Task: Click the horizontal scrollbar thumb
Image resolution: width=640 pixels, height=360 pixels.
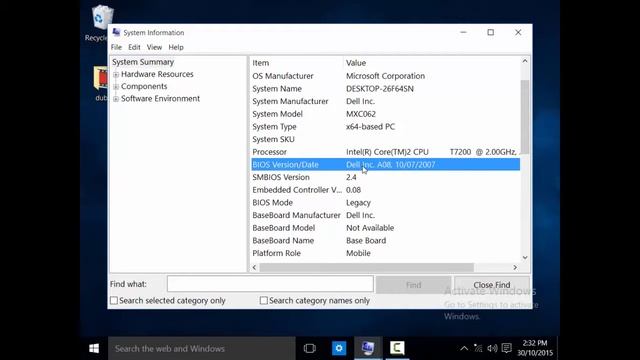Action: [x=367, y=267]
